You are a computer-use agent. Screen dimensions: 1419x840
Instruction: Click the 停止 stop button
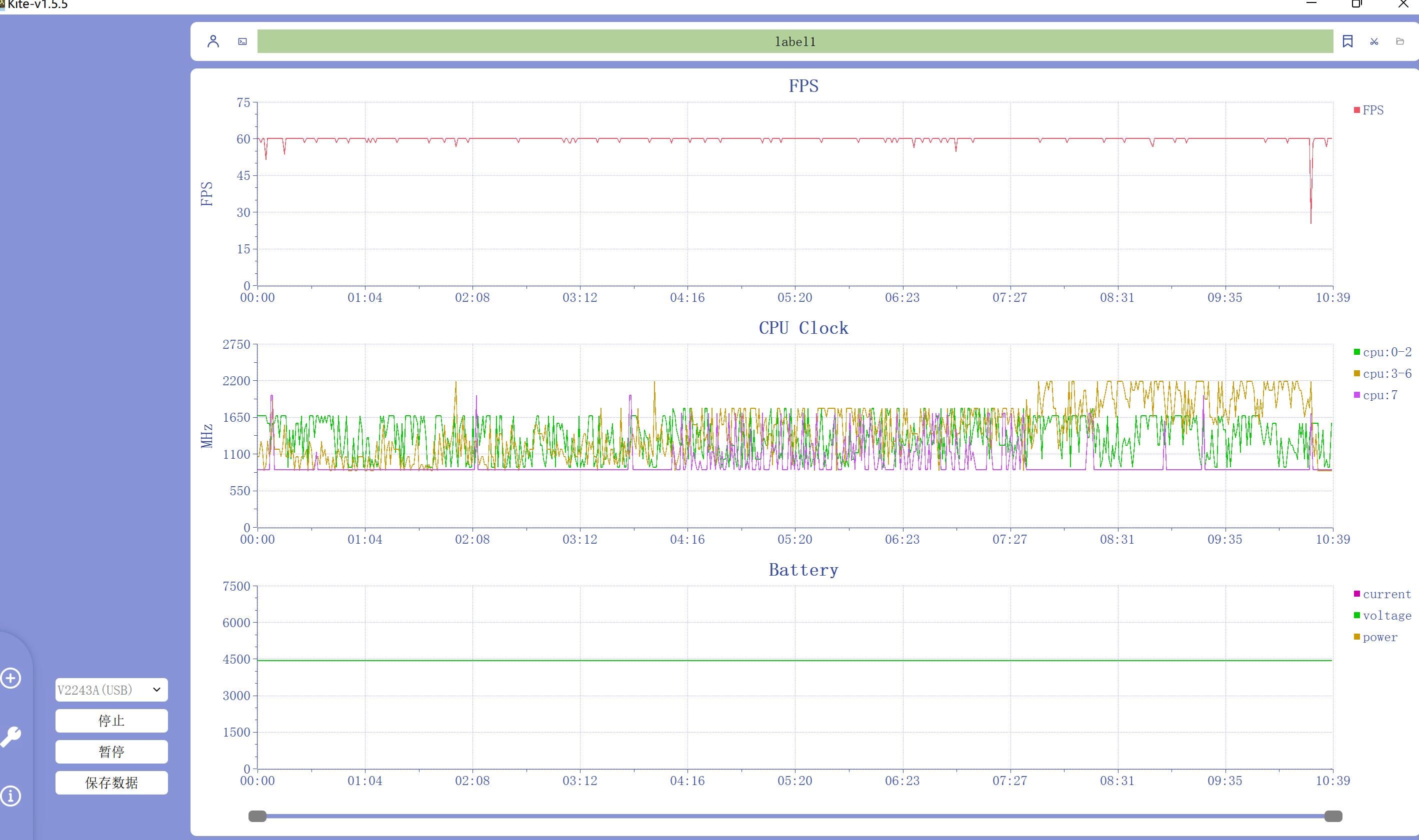tap(111, 721)
